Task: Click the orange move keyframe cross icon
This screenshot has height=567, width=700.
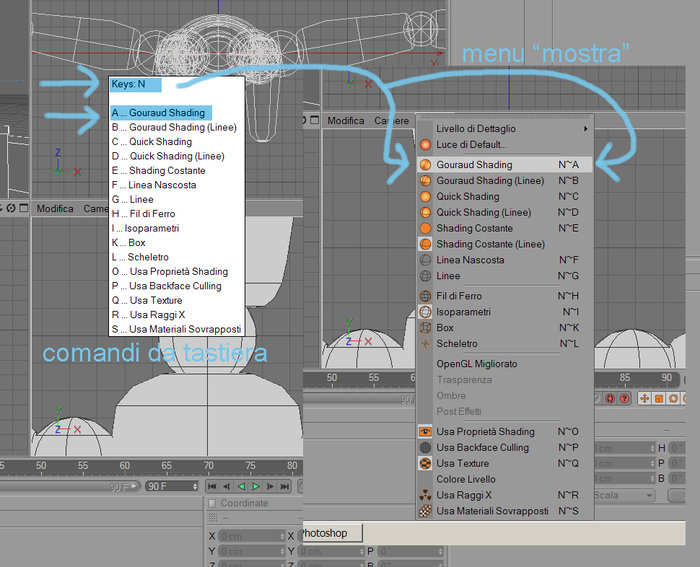Action: pos(644,398)
